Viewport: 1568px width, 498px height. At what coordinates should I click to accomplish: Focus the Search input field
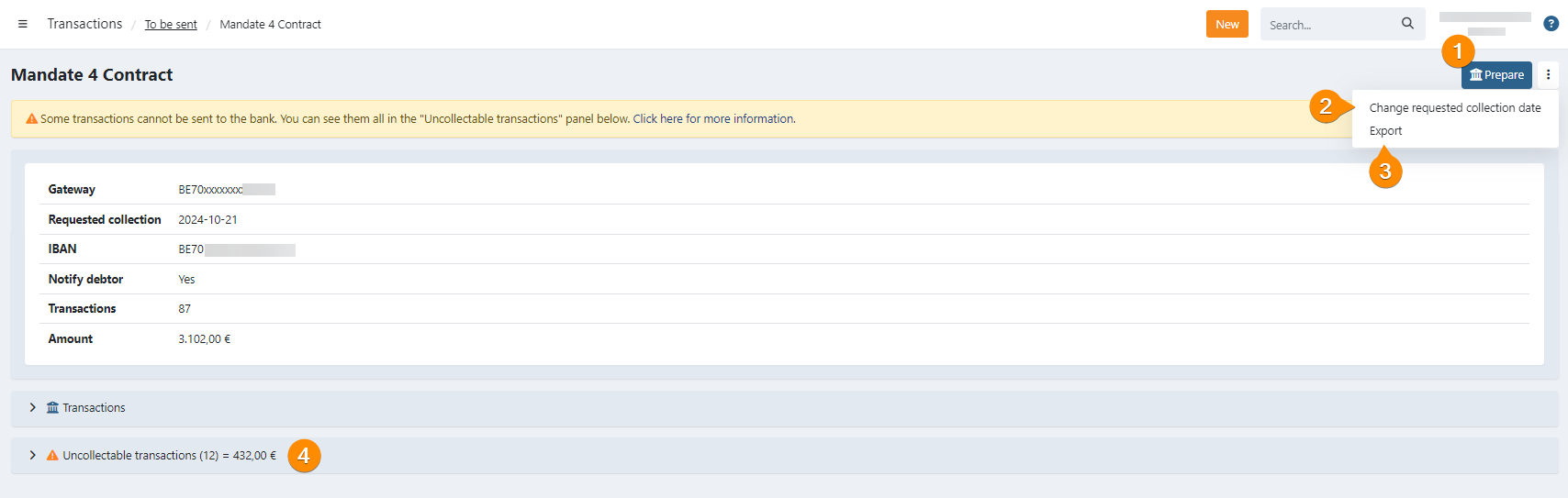(x=1329, y=25)
